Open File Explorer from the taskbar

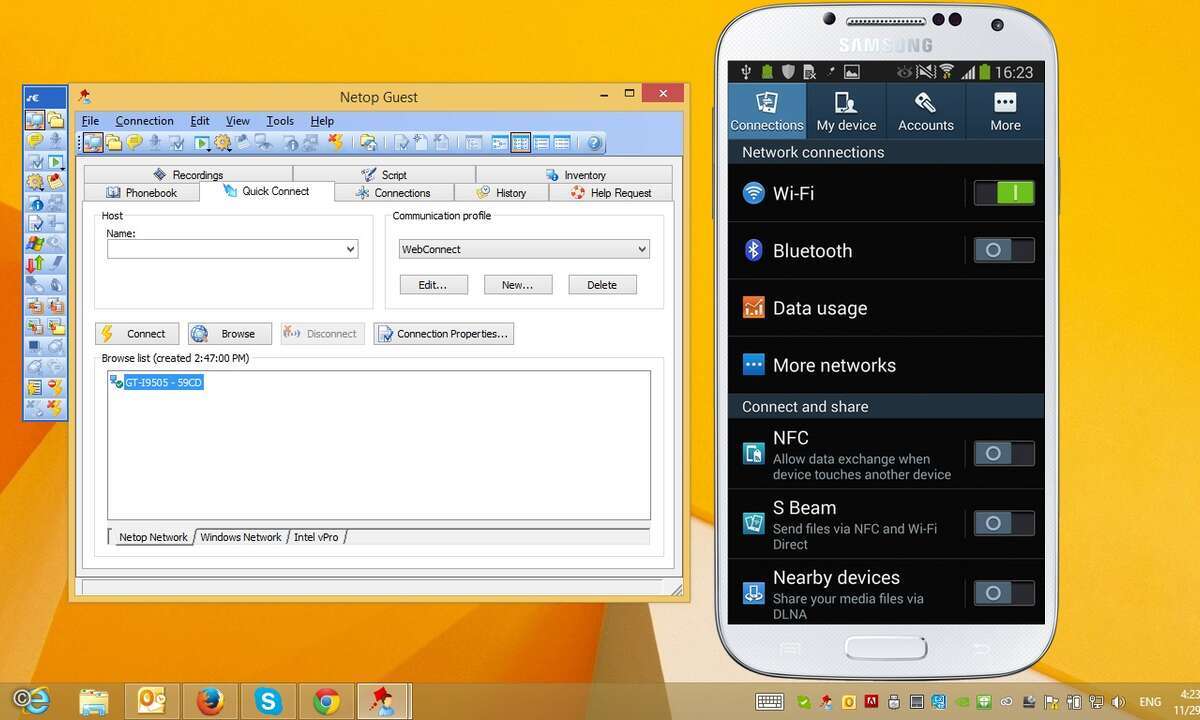94,702
